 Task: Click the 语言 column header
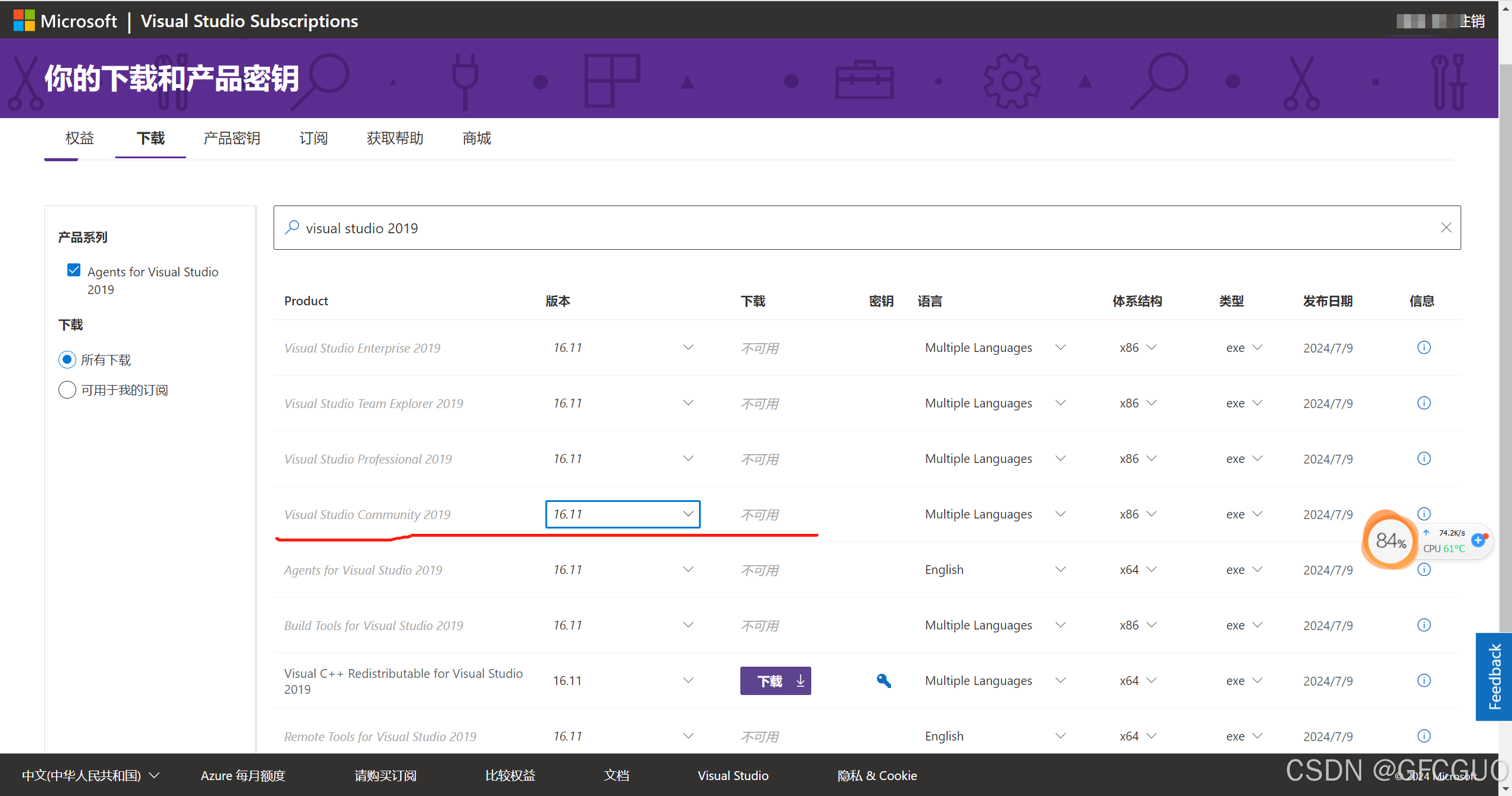929,301
